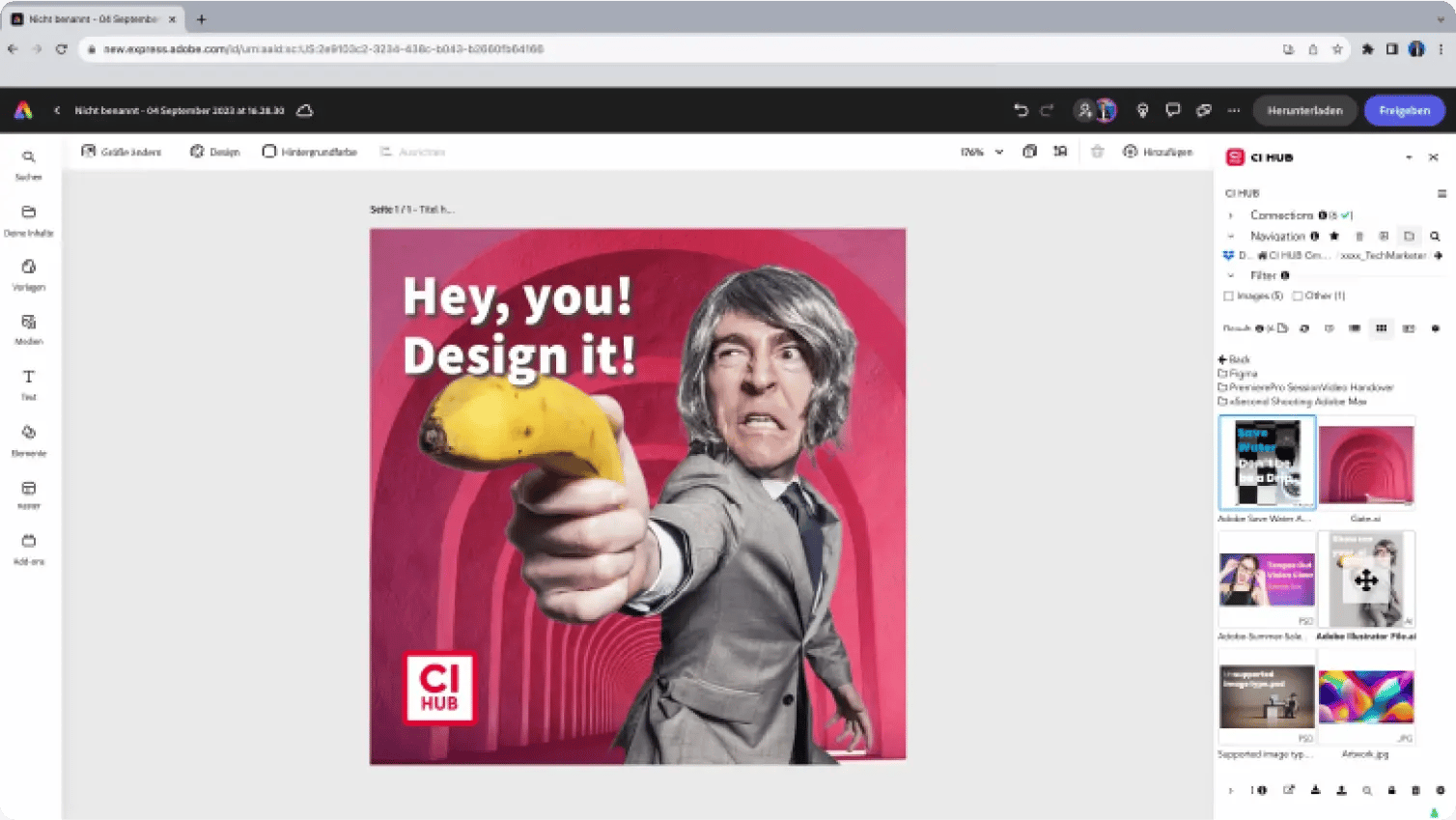
Task: Open the Suchen search sidebar item
Action: 29,164
